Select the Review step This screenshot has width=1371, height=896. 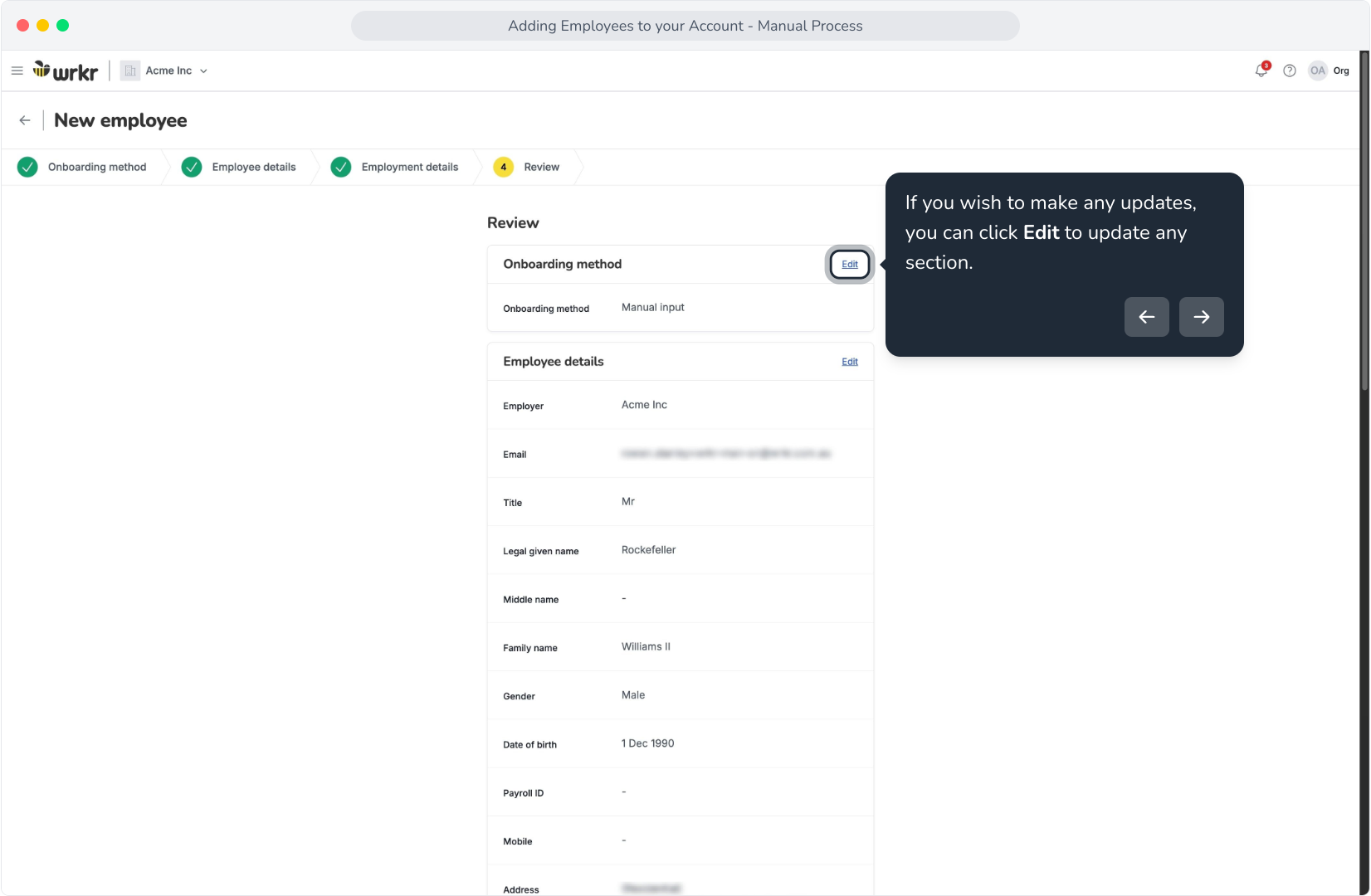527,167
